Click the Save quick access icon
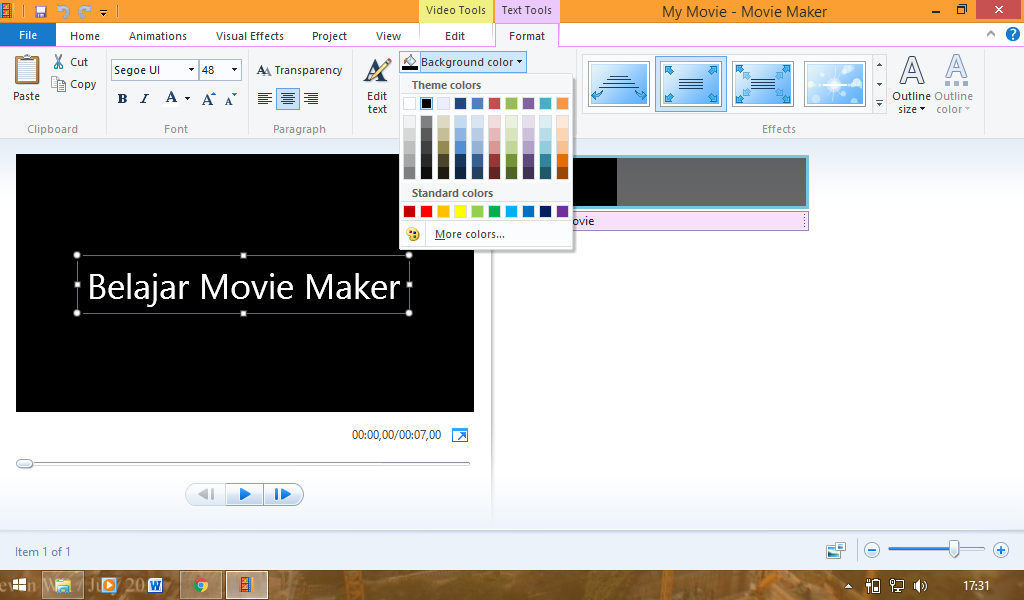The image size is (1024, 600). [x=40, y=11]
